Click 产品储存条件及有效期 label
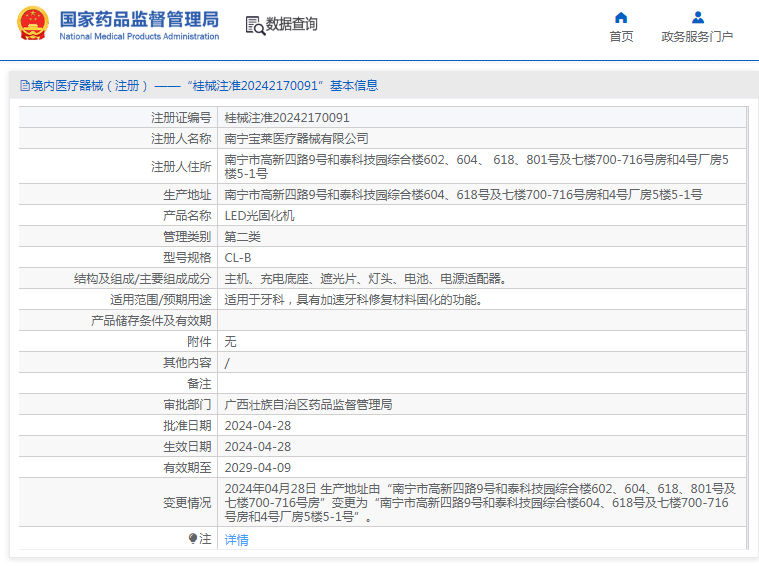The image size is (759, 566). pyautogui.click(x=151, y=321)
